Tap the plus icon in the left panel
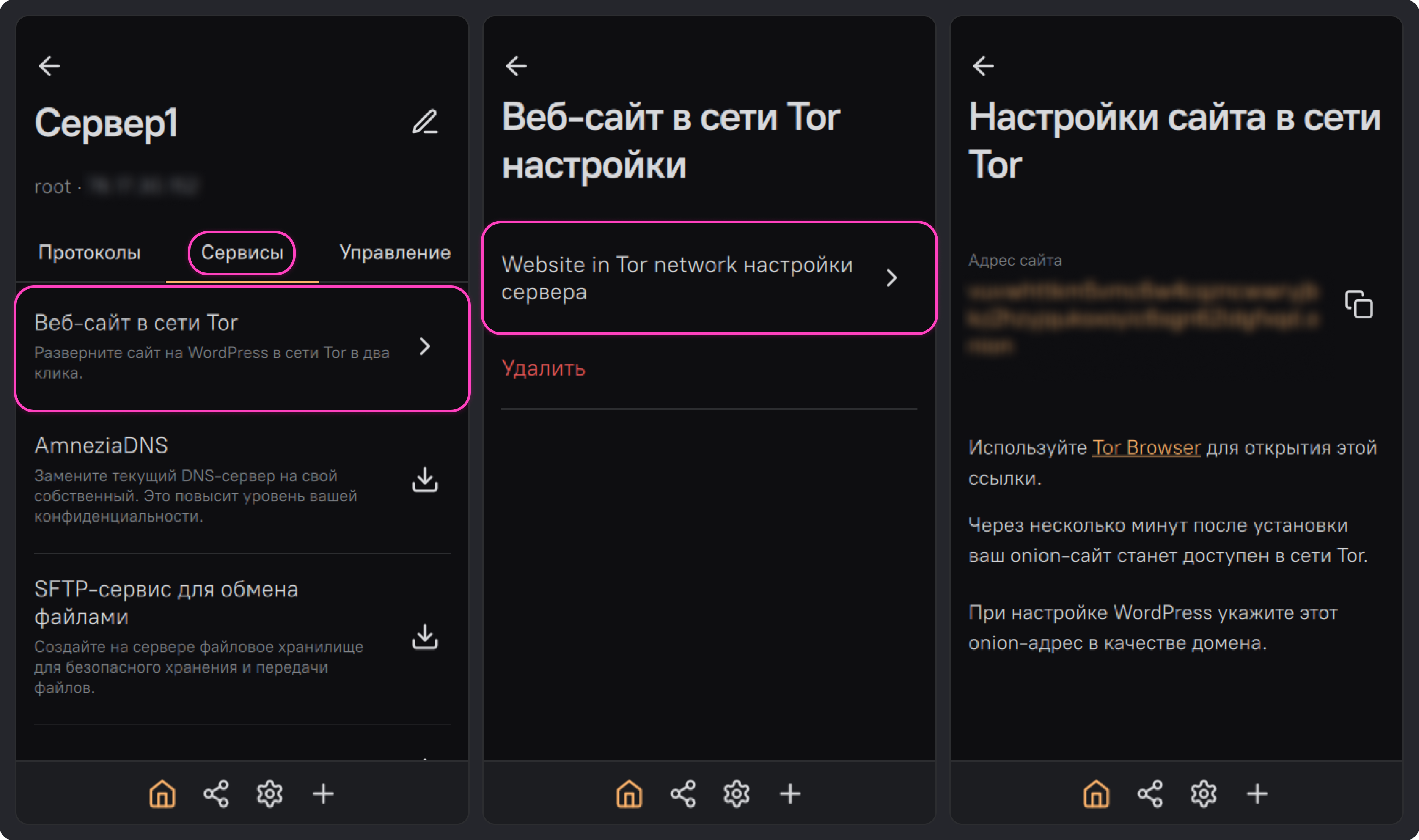This screenshot has width=1419, height=840. tap(323, 793)
